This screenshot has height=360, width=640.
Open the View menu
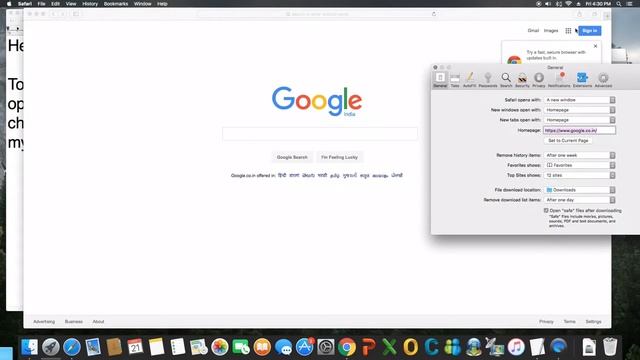click(x=71, y=4)
